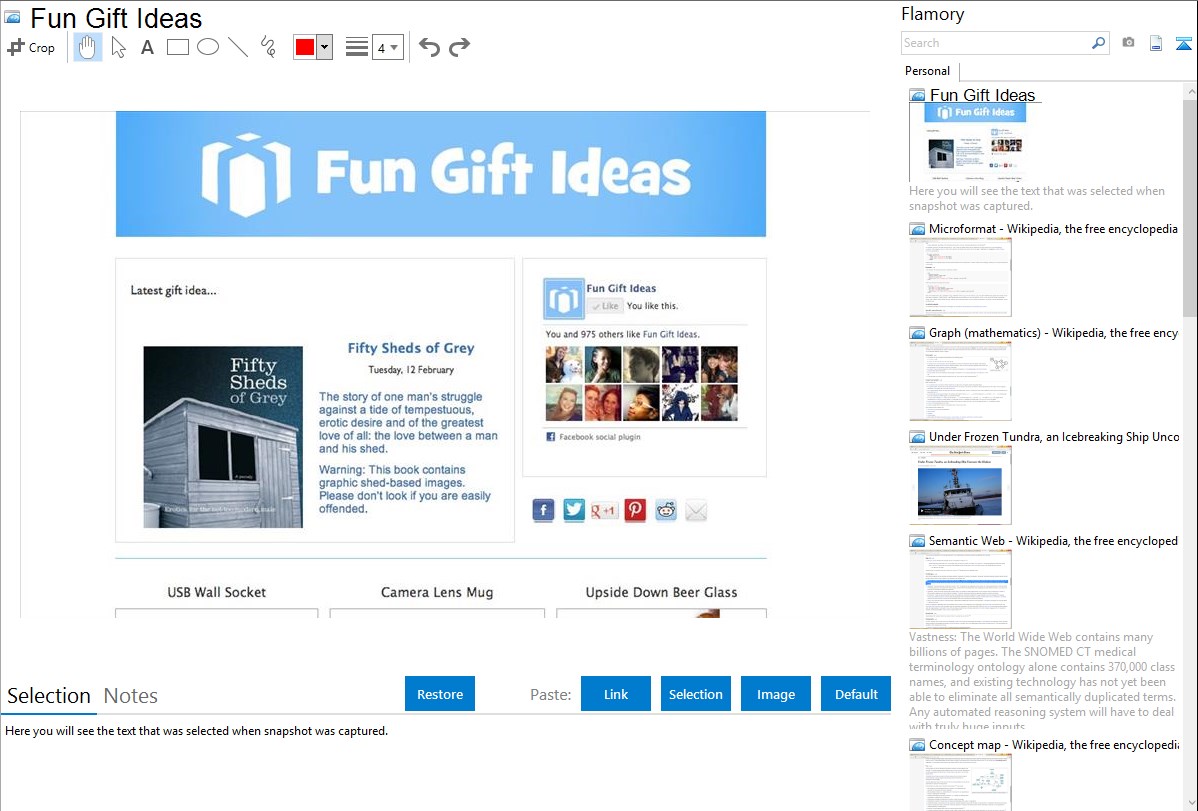Select the rectangle drawing tool
This screenshot has width=1198, height=811.
point(177,47)
